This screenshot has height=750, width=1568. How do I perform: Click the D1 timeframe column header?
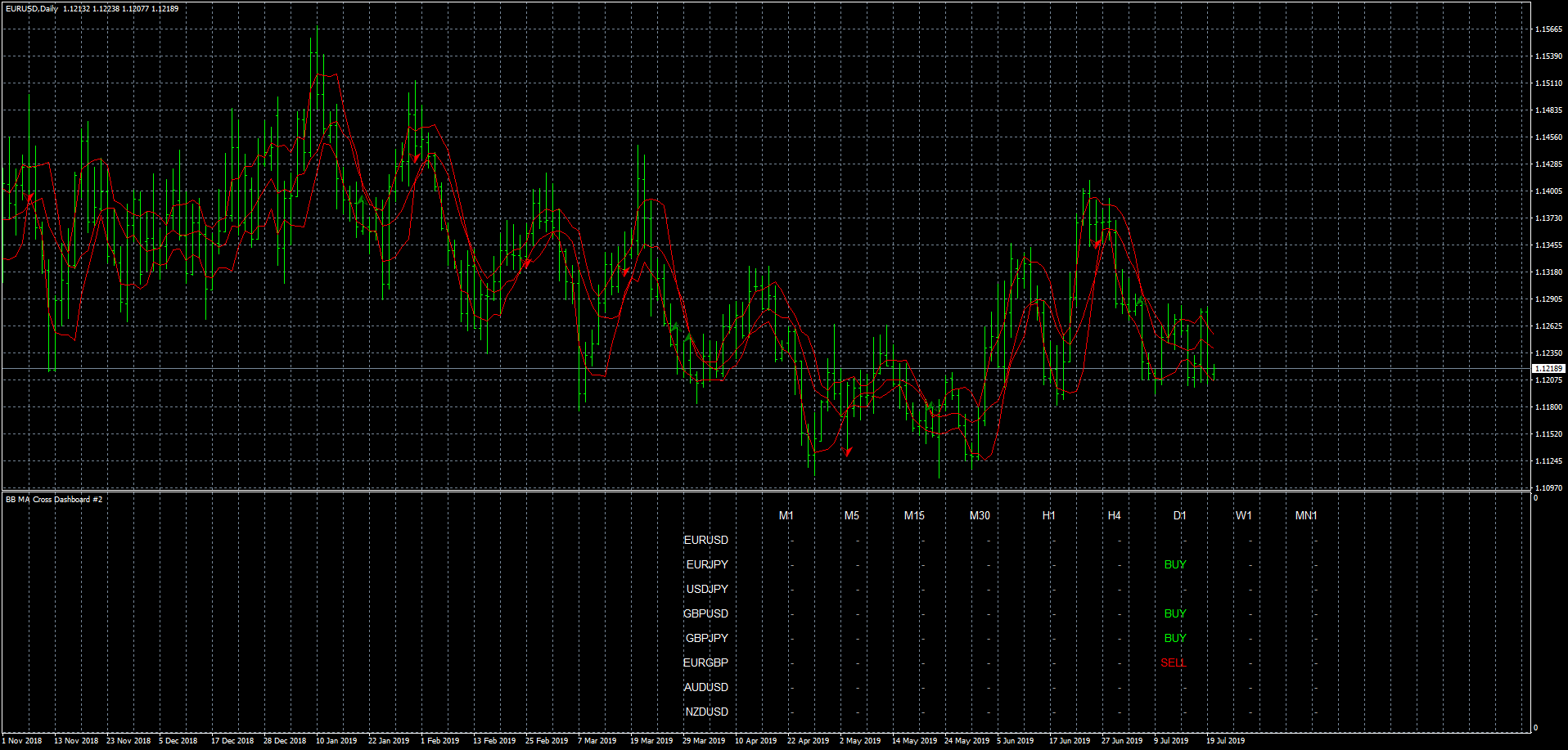coord(1179,515)
